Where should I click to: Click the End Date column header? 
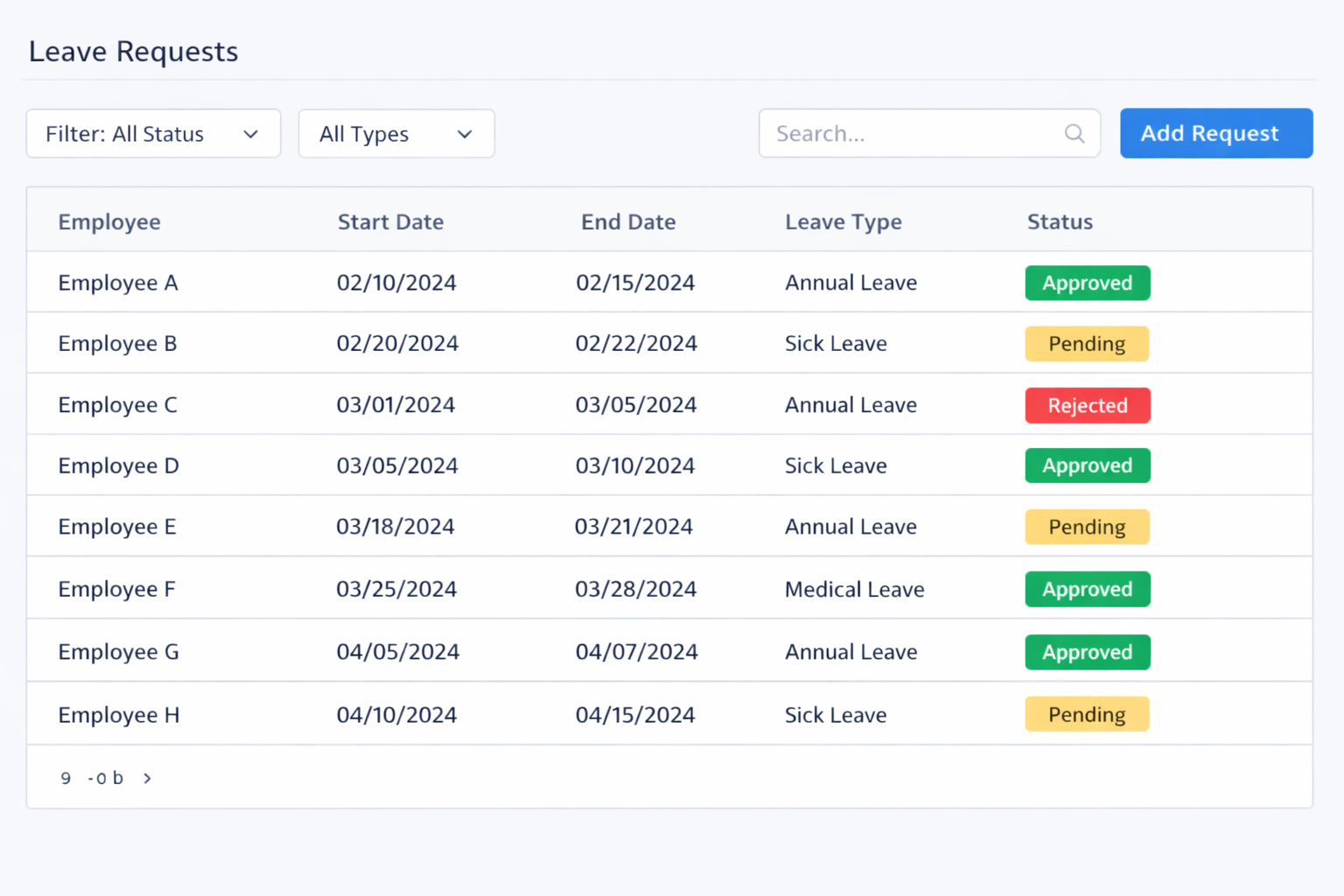point(628,222)
